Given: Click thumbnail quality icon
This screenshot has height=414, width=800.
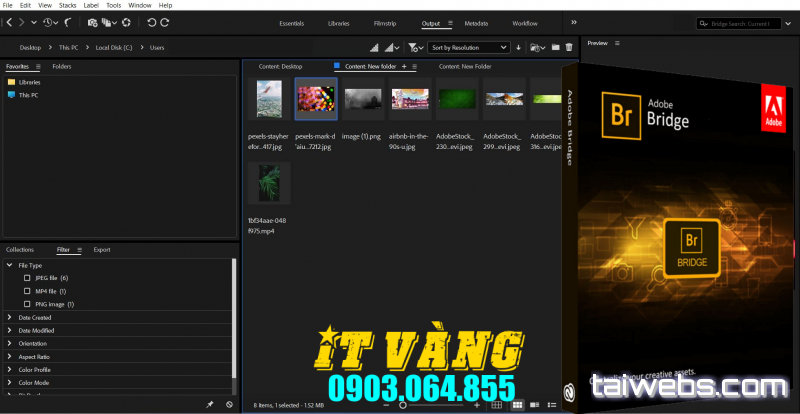Looking at the screenshot, I should pos(374,47).
